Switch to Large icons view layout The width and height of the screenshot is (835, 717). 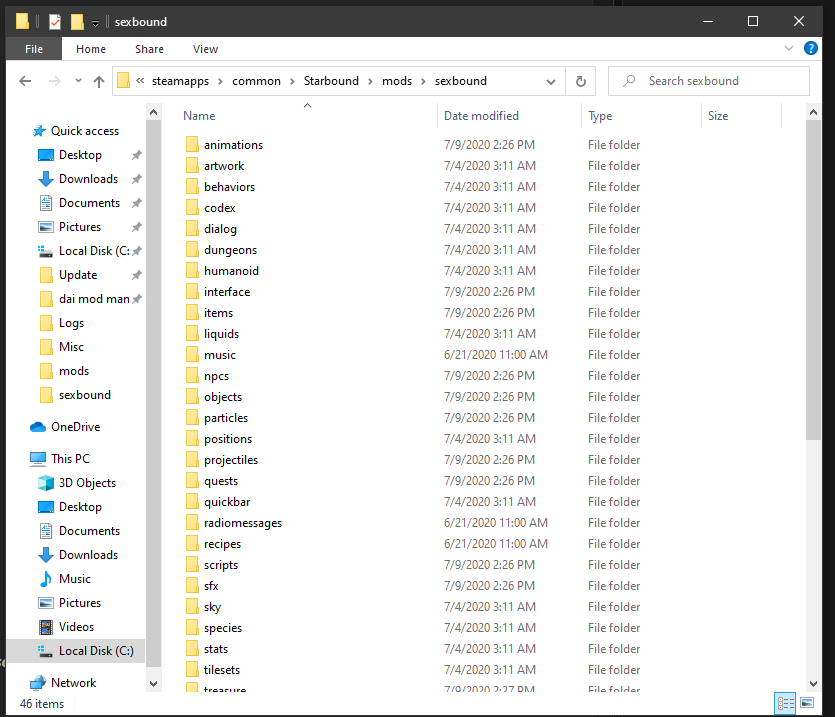click(807, 703)
